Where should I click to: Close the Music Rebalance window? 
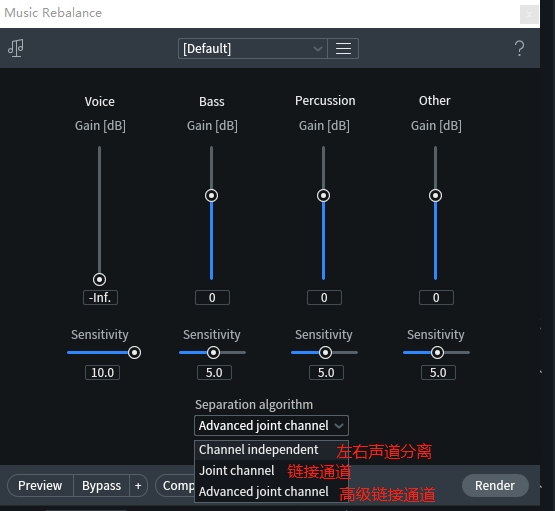[x=529, y=15]
